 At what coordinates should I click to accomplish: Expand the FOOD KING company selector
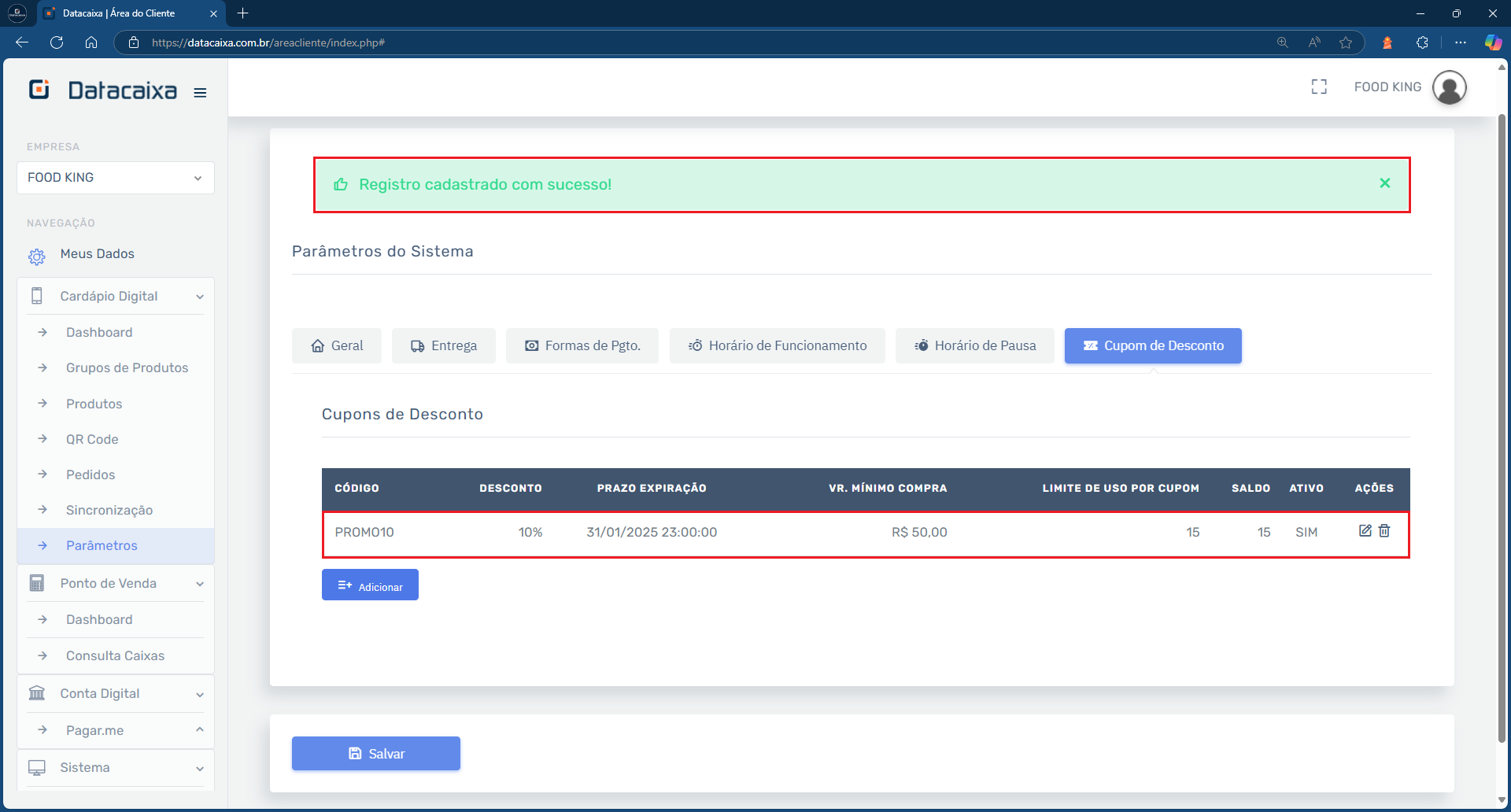tap(198, 178)
